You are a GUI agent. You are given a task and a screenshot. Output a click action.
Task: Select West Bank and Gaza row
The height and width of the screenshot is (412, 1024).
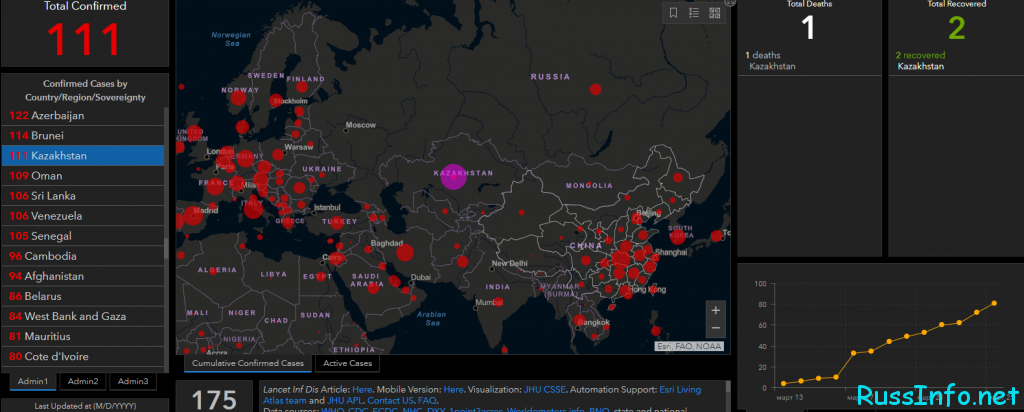point(83,316)
